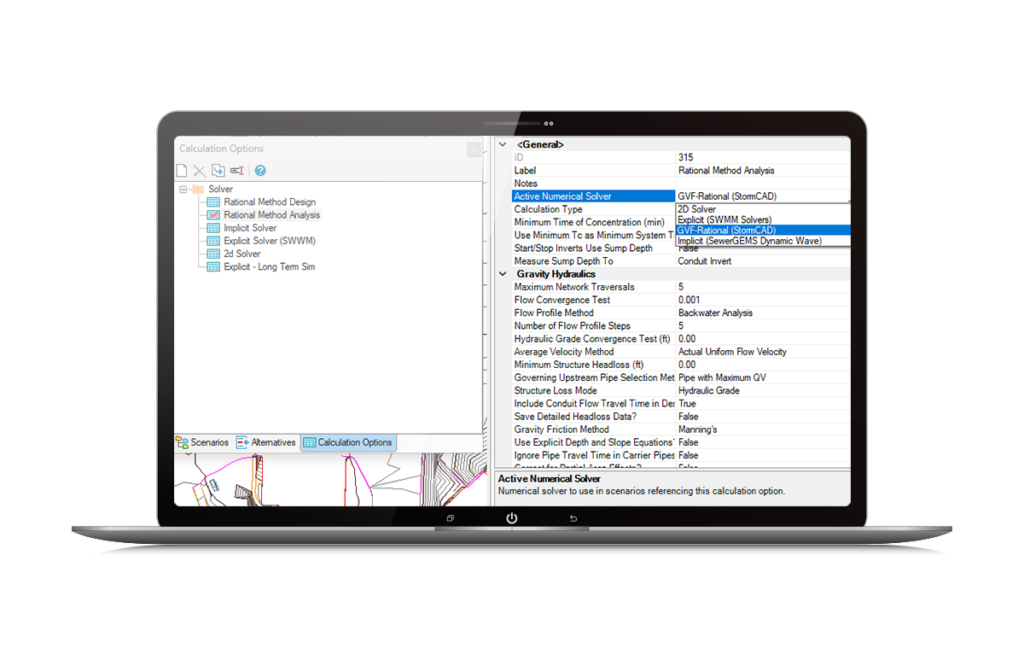The image size is (1024, 666).
Task: Duplicate the current calculation option
Action: coord(216,170)
